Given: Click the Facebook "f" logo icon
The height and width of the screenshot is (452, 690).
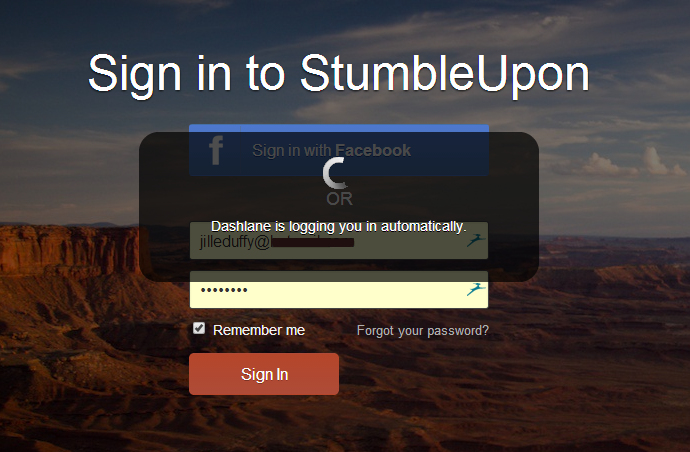Looking at the screenshot, I should point(216,151).
